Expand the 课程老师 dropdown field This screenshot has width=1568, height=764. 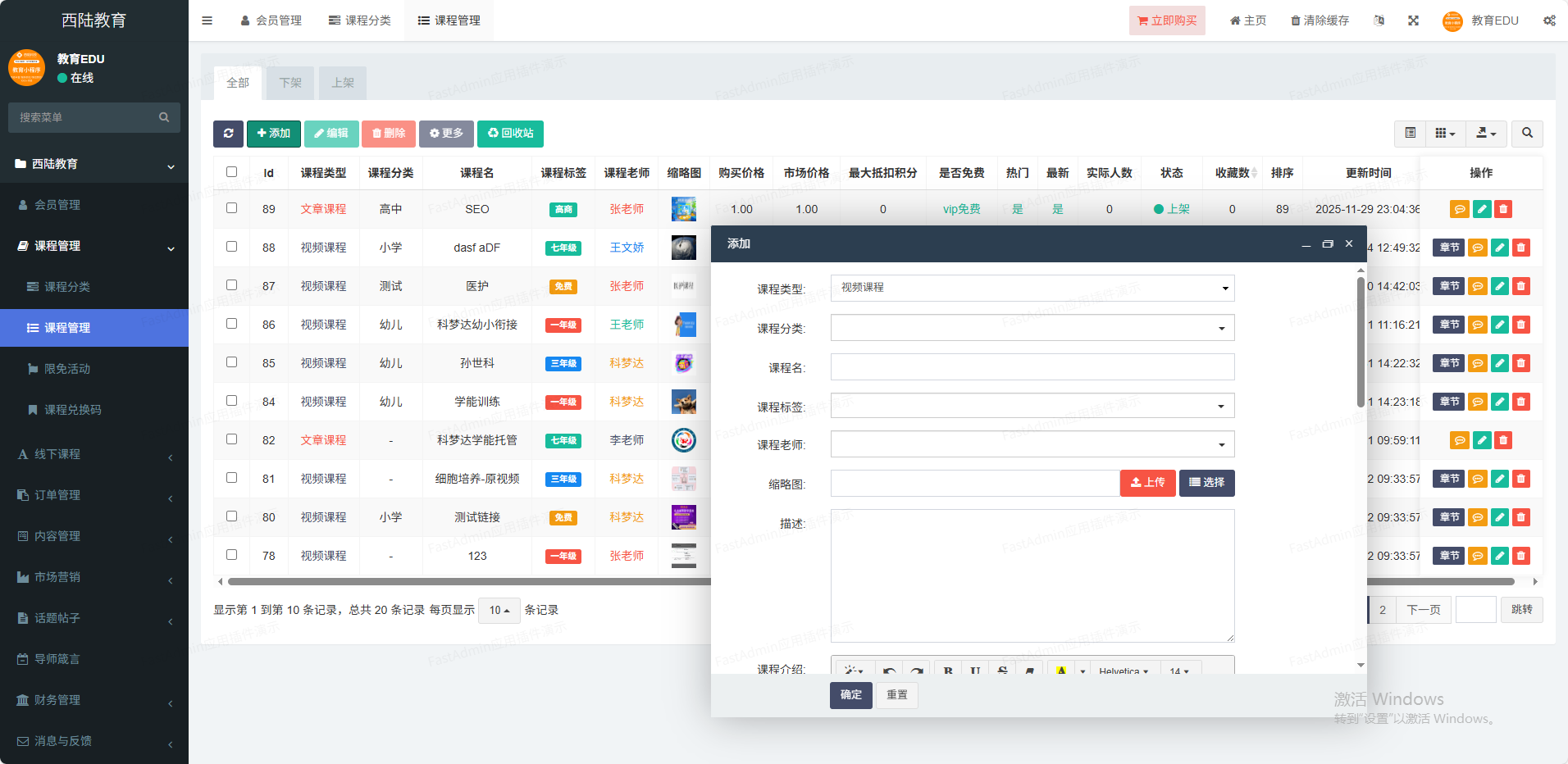coord(1032,444)
